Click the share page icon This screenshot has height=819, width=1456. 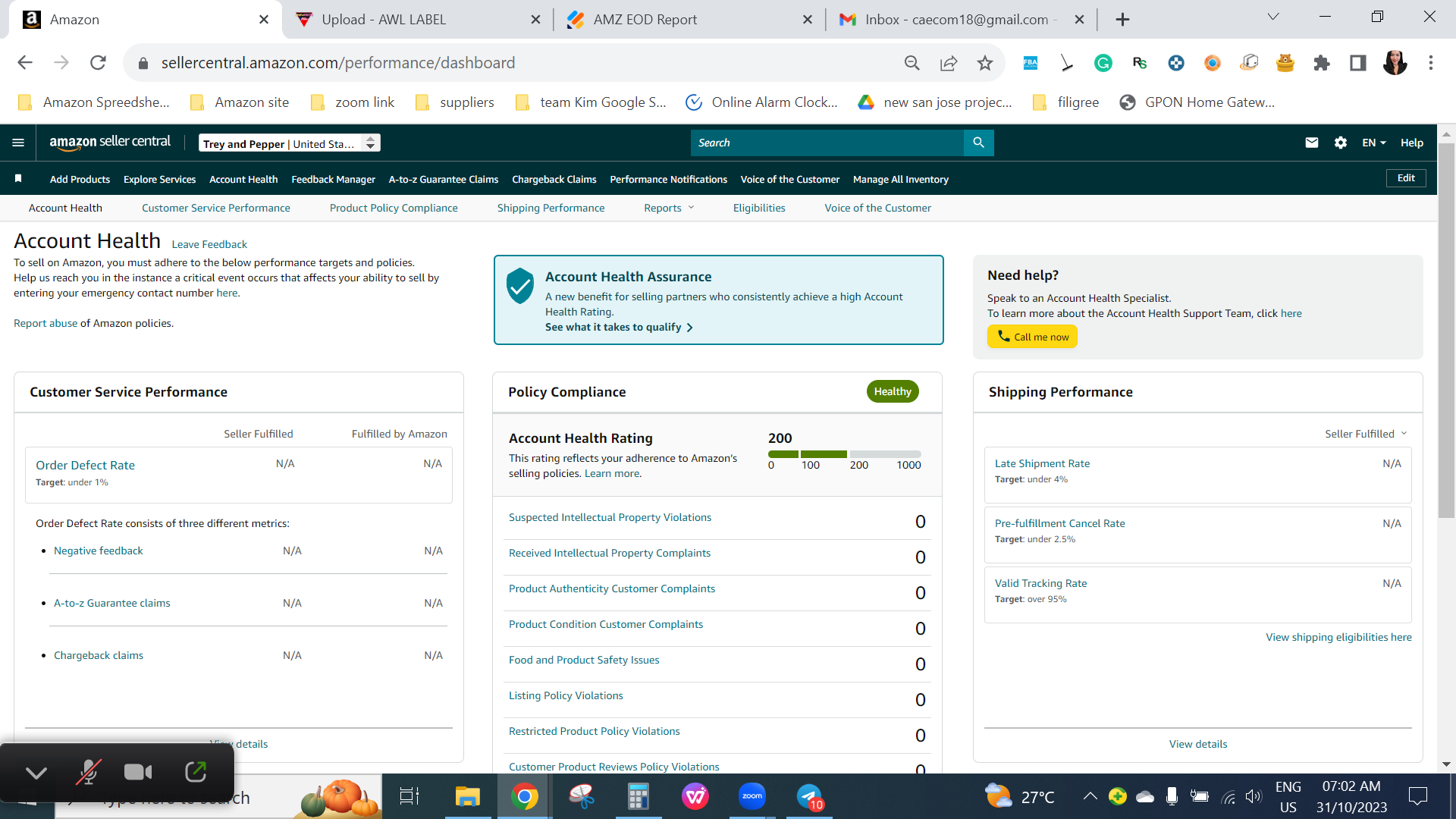tap(949, 63)
